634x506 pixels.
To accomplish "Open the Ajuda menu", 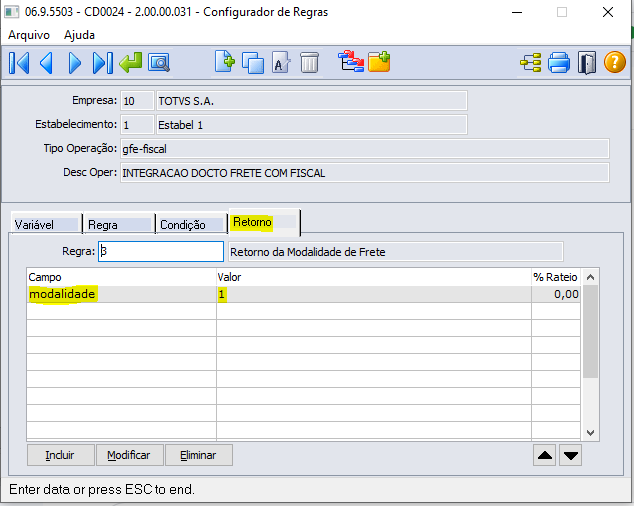I will pos(79,35).
